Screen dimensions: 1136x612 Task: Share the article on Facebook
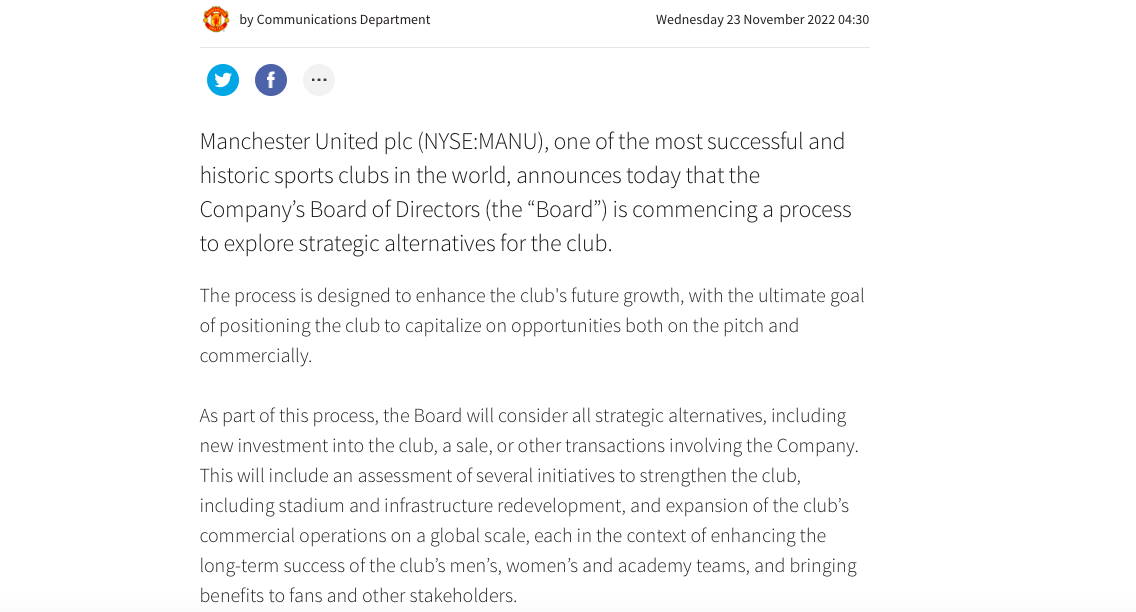pos(271,80)
